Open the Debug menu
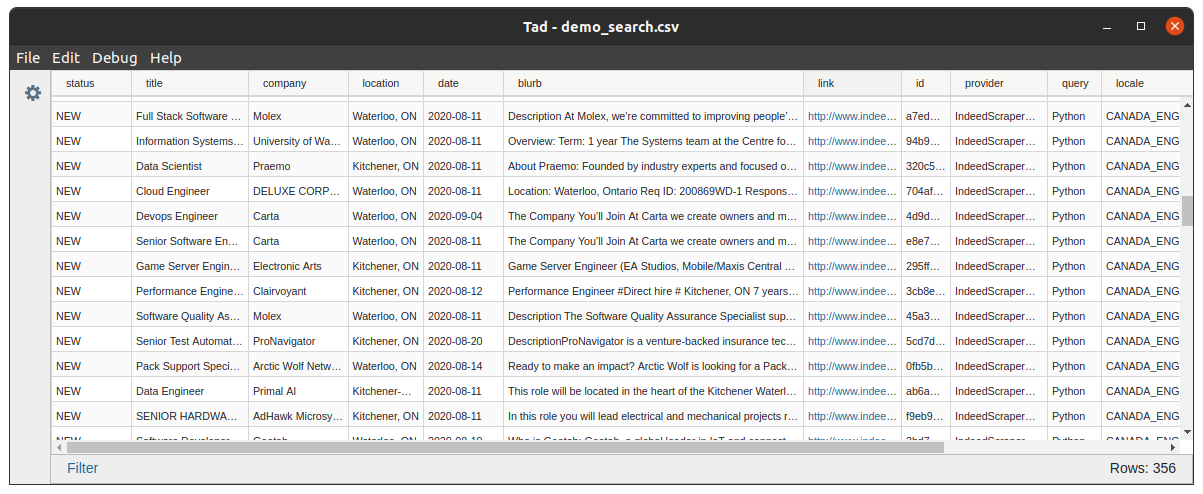Screen dimensions: 1203x494 (x=115, y=58)
